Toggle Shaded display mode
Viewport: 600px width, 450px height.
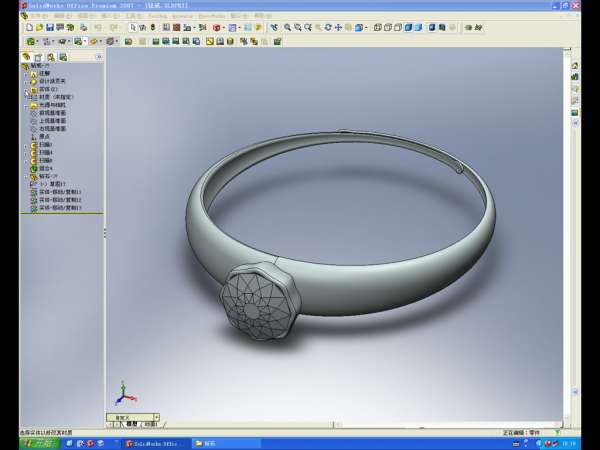click(x=418, y=28)
